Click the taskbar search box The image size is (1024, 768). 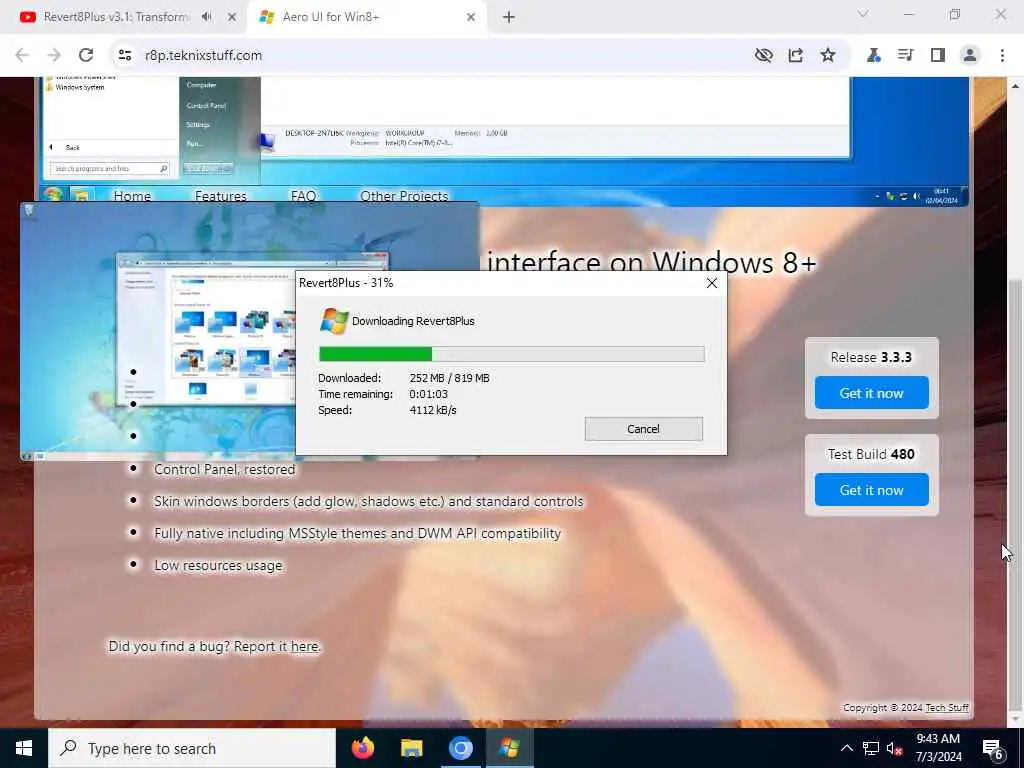click(192, 748)
